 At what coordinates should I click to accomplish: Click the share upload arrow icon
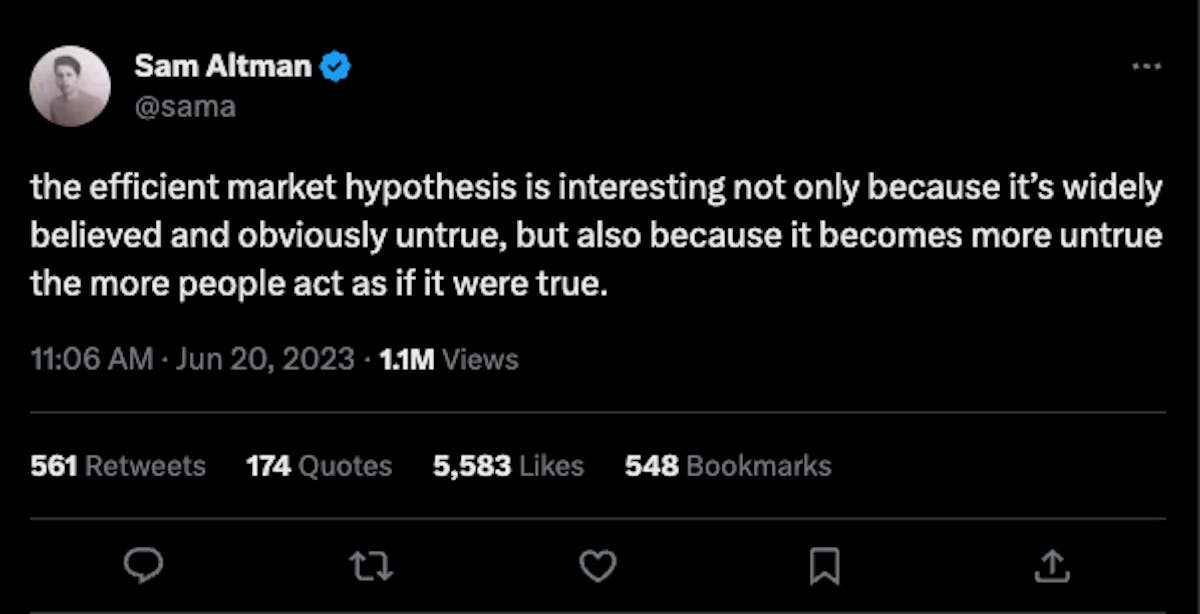tap(1050, 567)
